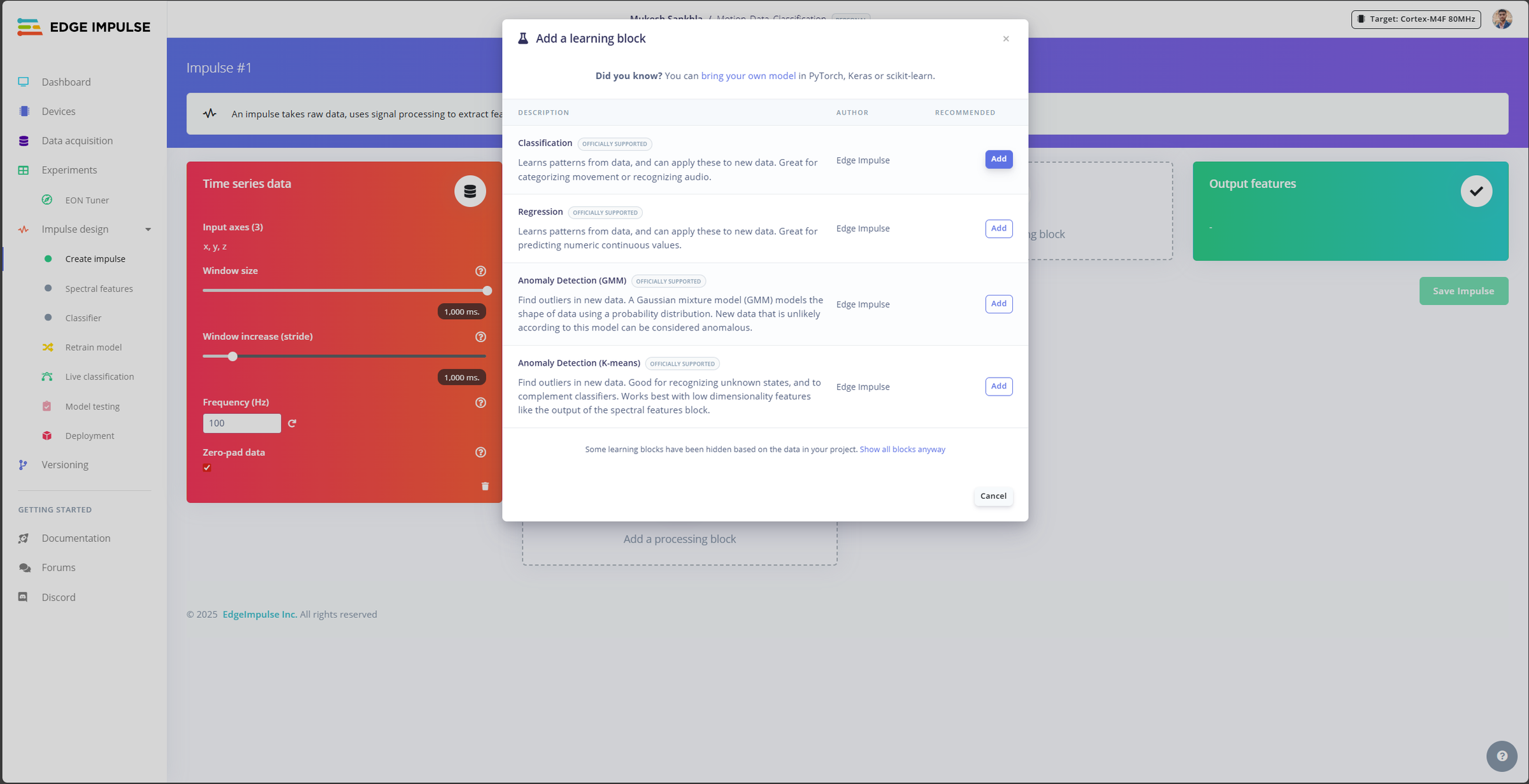Open the Target Cortex-M4F 80MHz selector

1416,19
